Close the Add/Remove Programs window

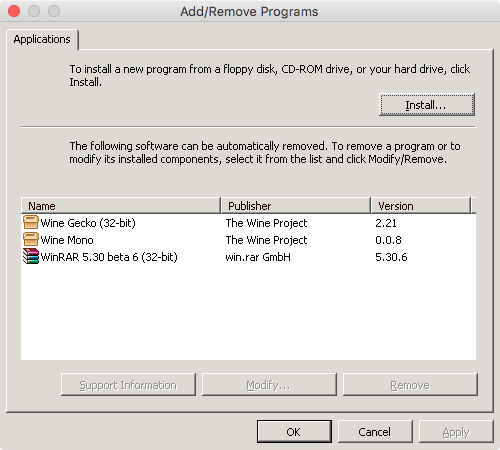tap(14, 11)
